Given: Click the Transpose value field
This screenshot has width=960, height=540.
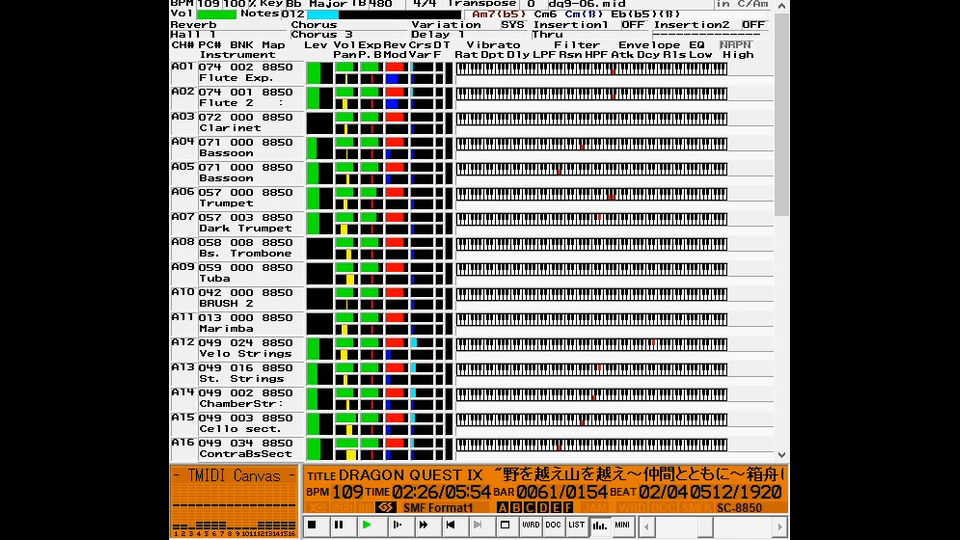Looking at the screenshot, I should (531, 4).
